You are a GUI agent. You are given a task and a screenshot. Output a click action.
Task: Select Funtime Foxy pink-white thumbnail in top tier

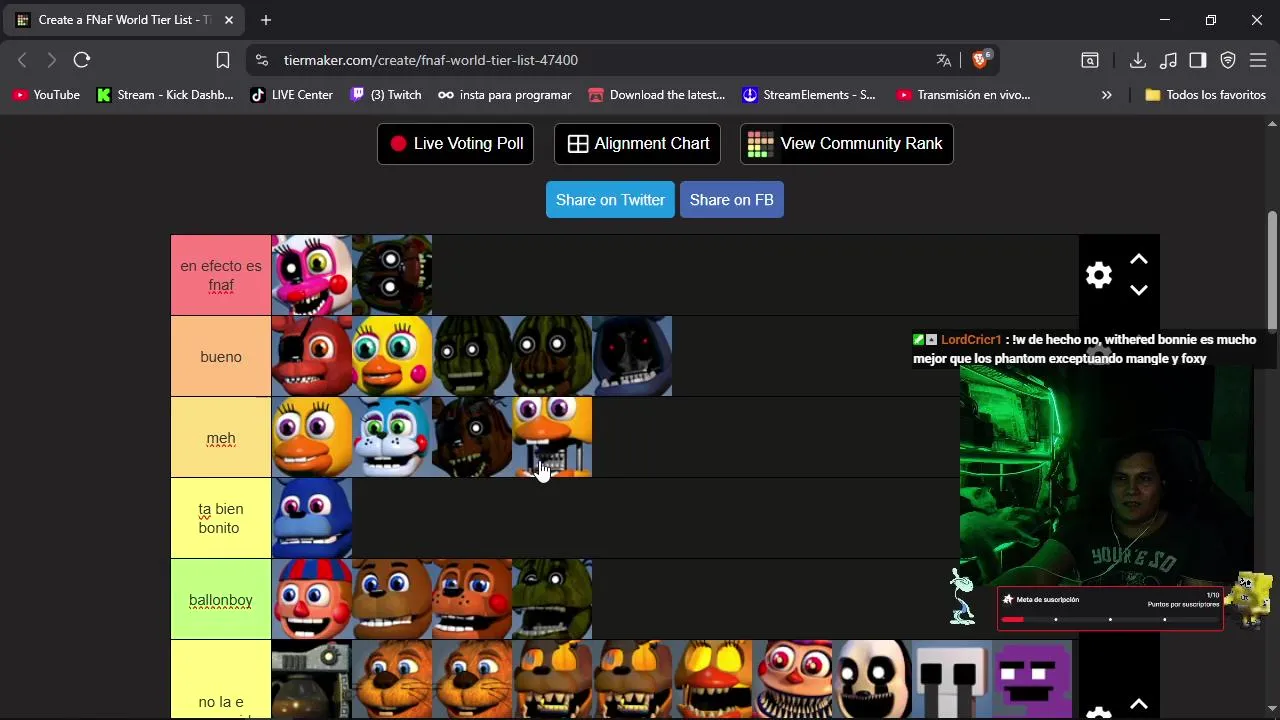click(x=312, y=275)
